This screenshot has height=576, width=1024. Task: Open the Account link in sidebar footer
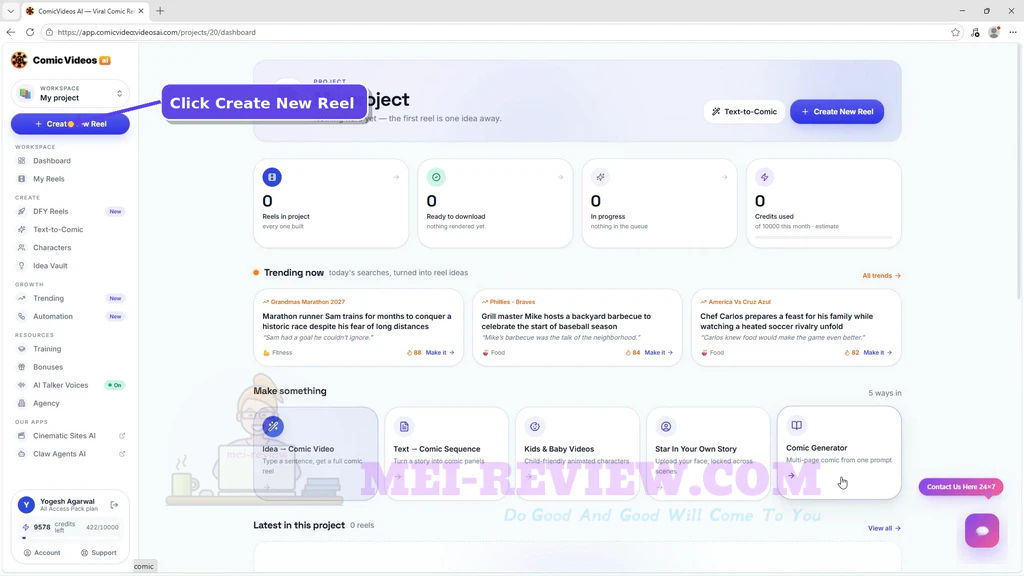tap(42, 552)
